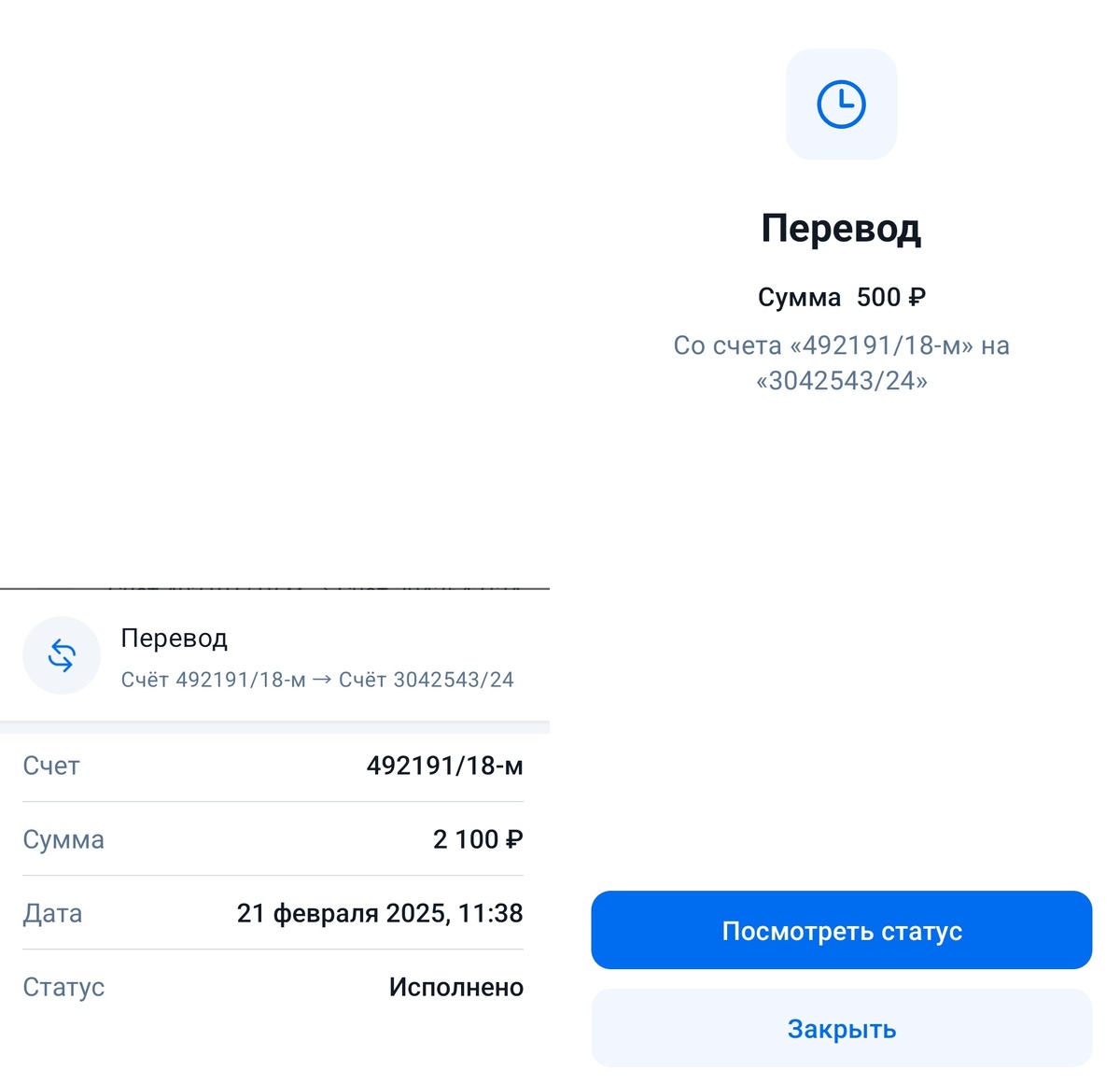Image resolution: width=1120 pixels, height=1083 pixels.
Task: Select the Статус row label
Action: coord(62,987)
